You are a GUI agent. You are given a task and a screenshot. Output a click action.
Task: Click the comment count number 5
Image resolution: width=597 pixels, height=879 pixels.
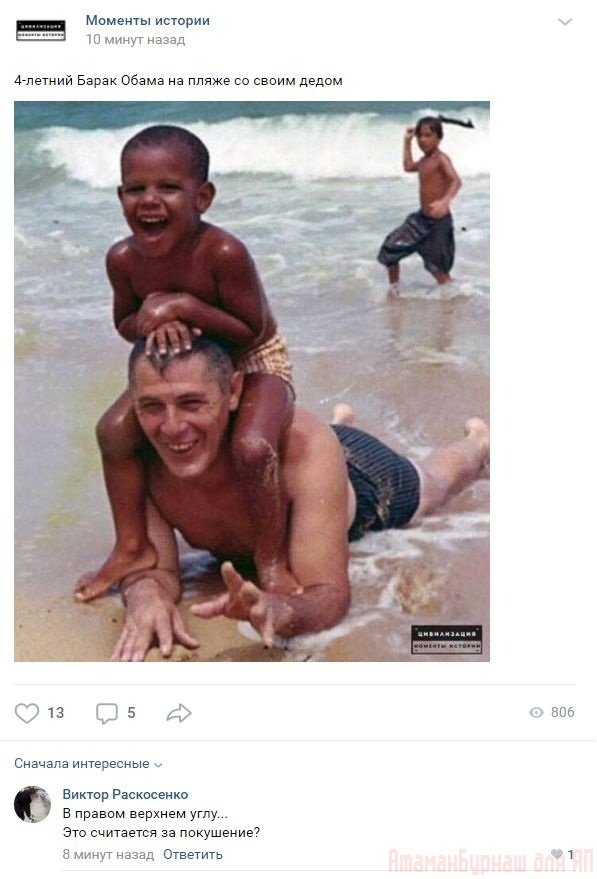point(131,713)
